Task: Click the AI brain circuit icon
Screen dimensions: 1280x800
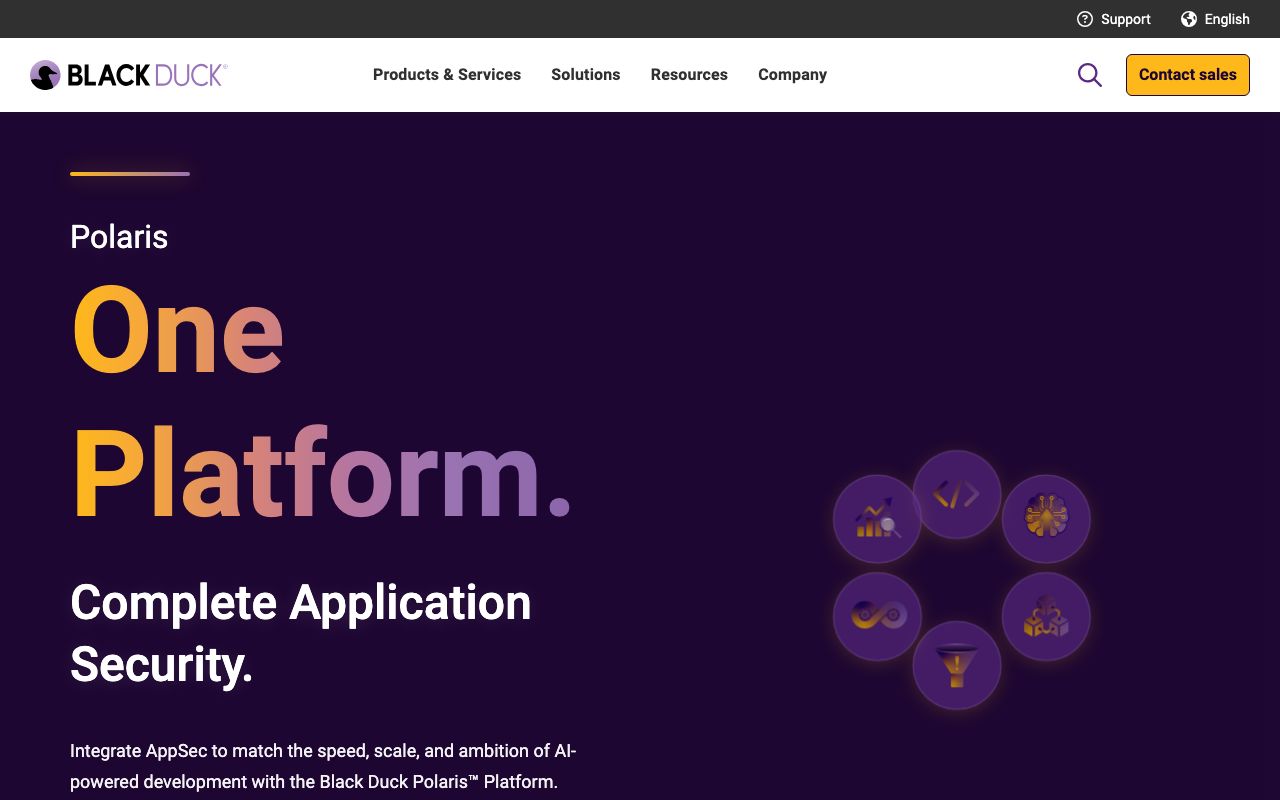Action: (1046, 519)
